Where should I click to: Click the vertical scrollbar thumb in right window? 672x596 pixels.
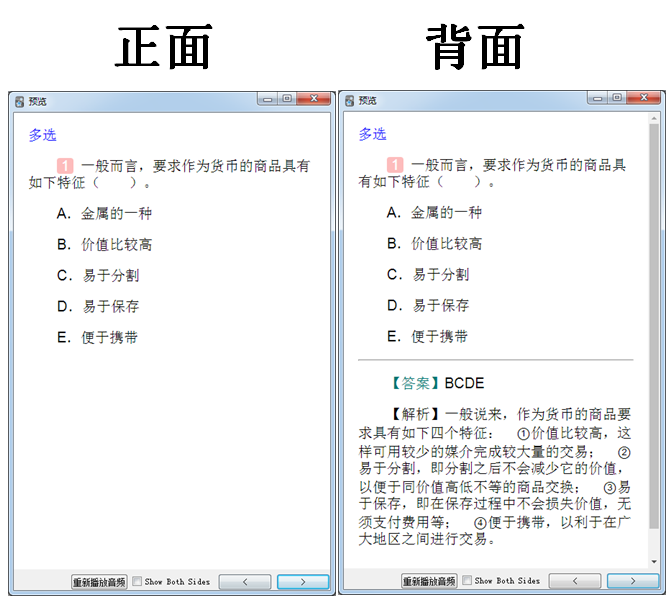[654, 326]
